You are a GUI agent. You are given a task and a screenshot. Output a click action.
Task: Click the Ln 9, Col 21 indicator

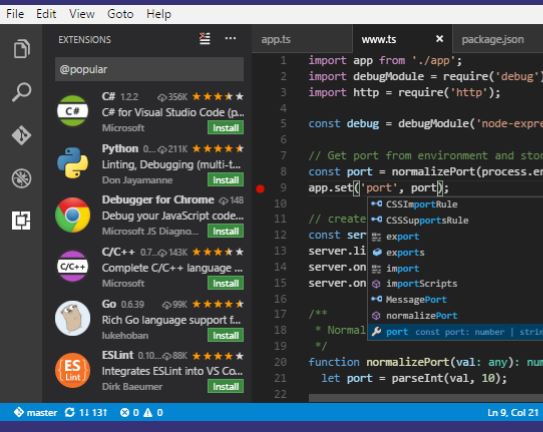[513, 412]
